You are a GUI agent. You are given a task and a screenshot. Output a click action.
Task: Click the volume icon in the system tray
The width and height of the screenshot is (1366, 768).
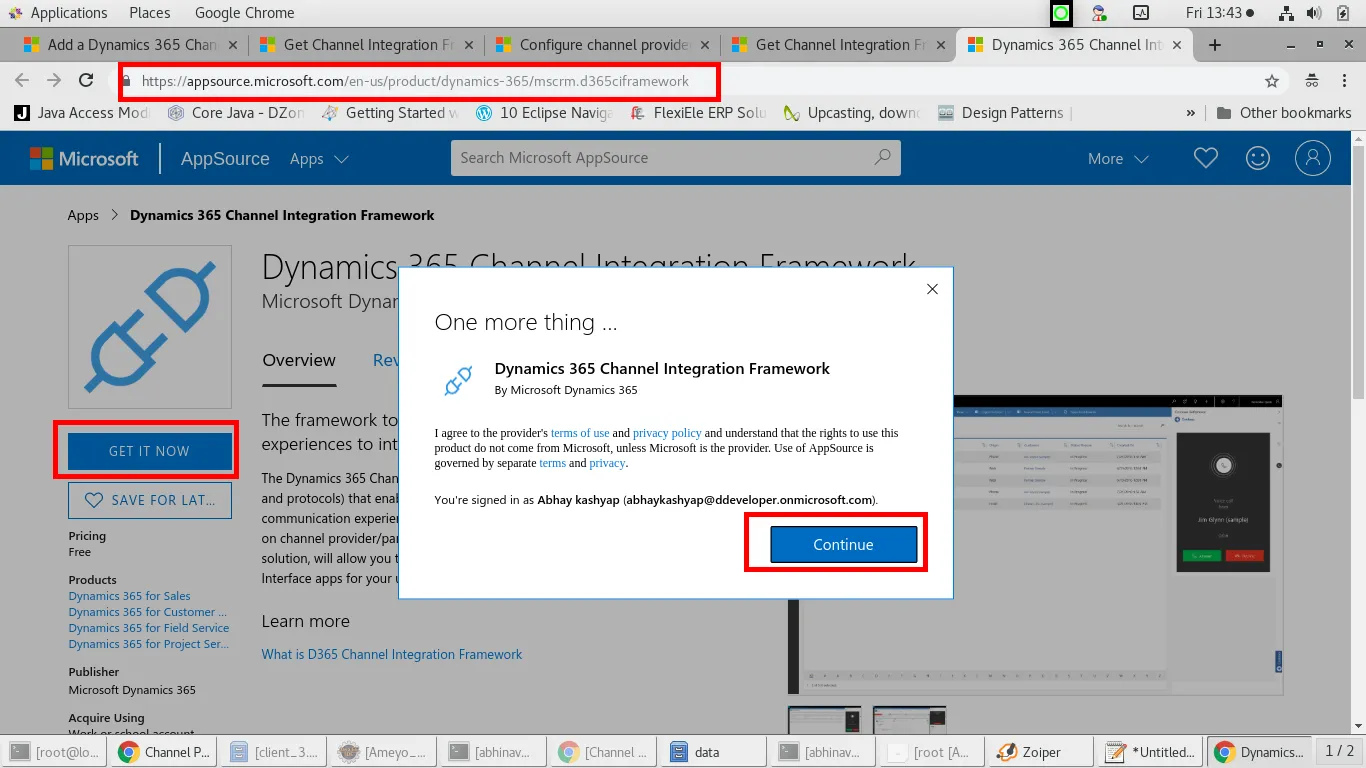1314,13
